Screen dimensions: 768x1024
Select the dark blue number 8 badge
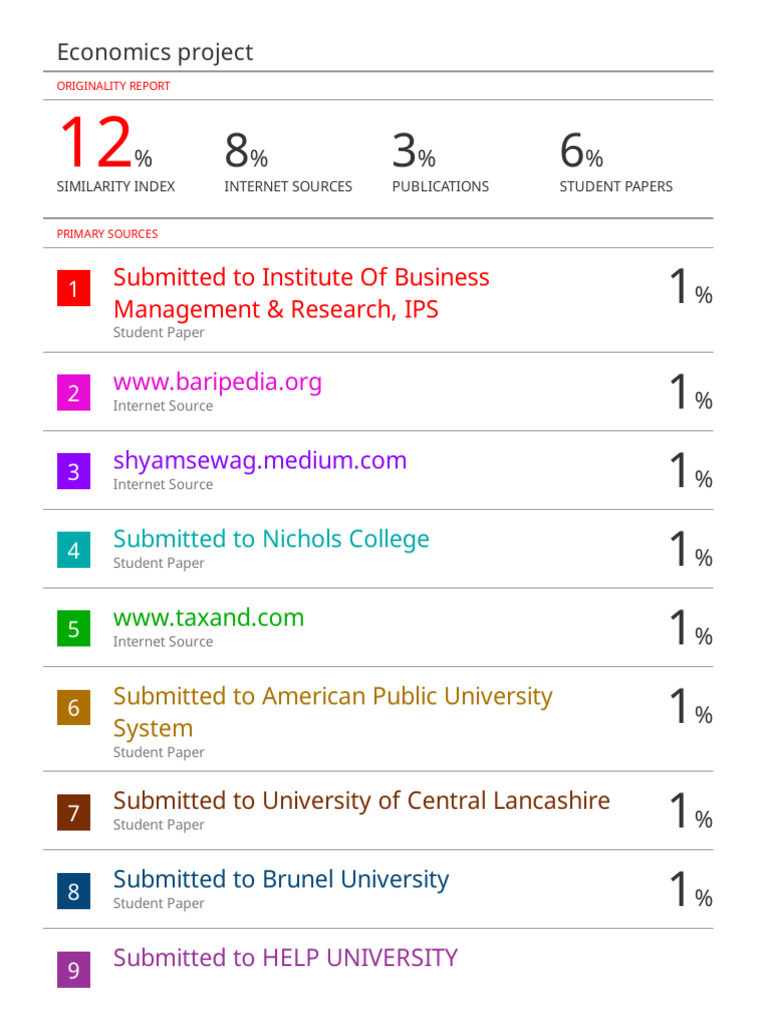click(x=73, y=889)
